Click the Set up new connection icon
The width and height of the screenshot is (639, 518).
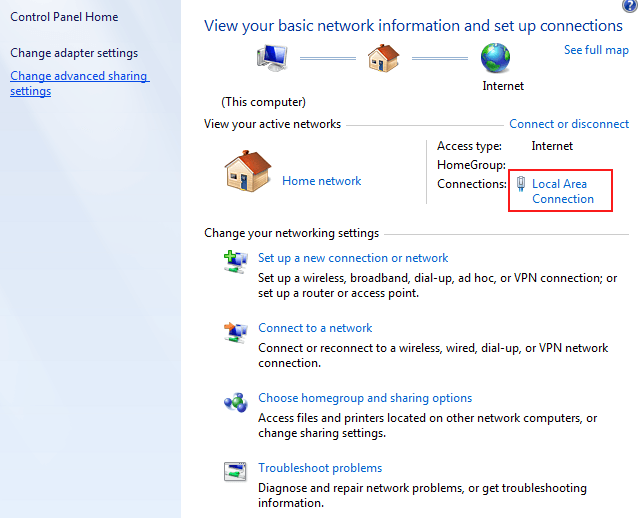pyautogui.click(x=236, y=262)
